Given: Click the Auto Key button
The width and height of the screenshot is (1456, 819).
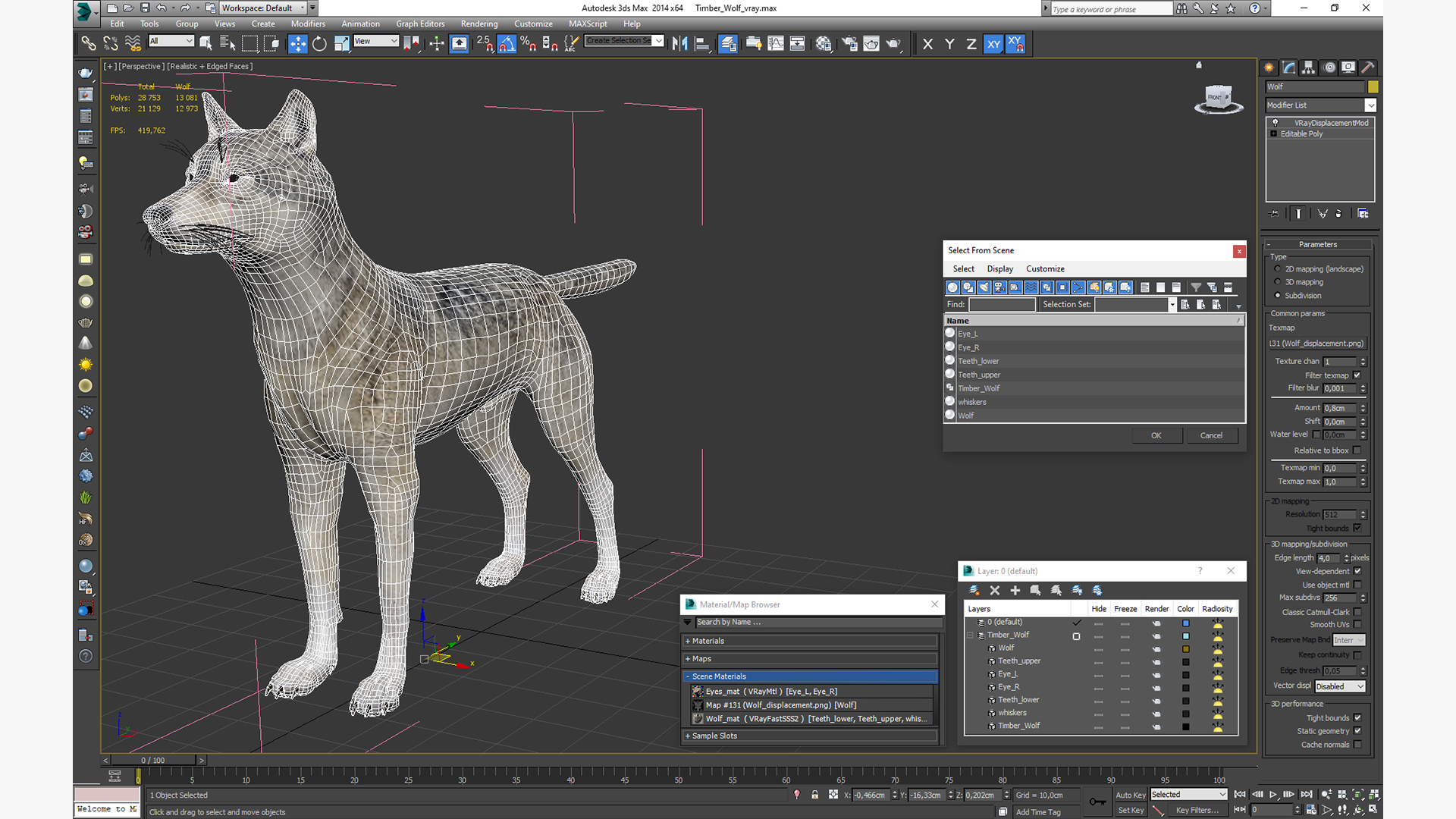Looking at the screenshot, I should (x=1130, y=795).
